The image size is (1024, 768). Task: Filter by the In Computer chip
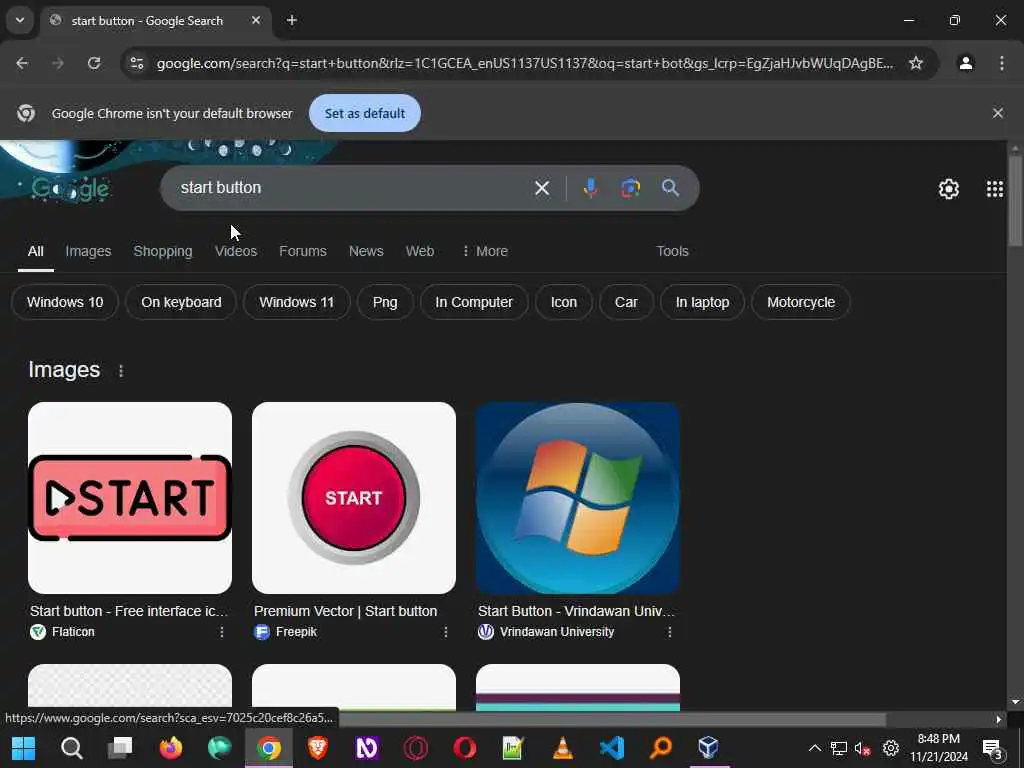(473, 302)
